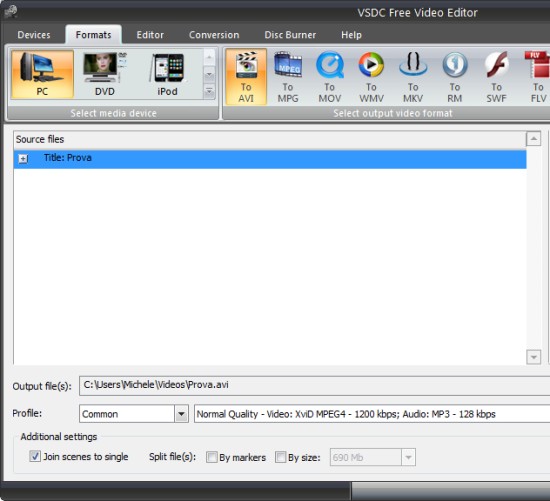Image resolution: width=550 pixels, height=501 pixels.
Task: Select the To RM format icon
Action: click(x=455, y=77)
